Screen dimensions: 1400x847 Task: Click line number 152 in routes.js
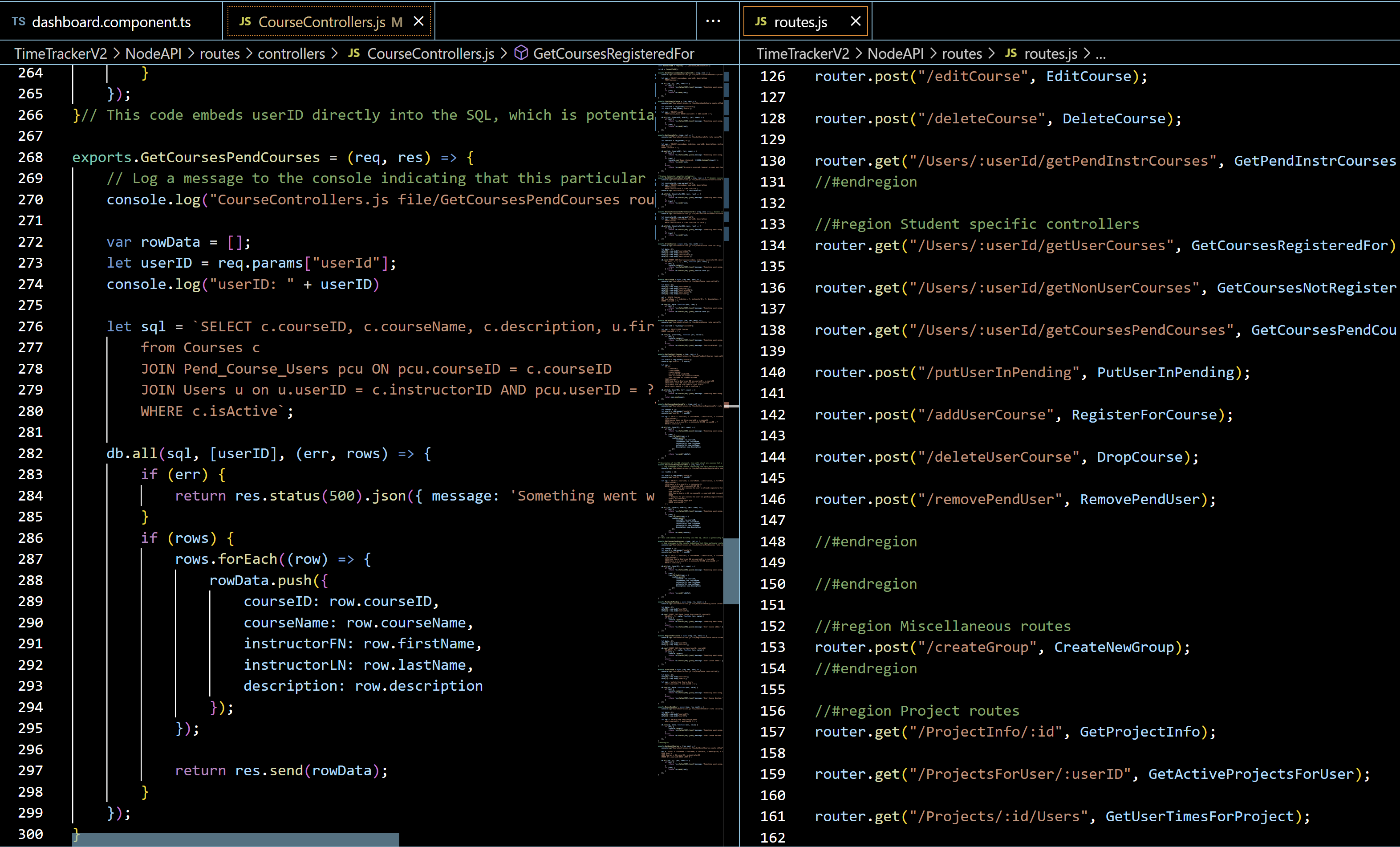click(773, 627)
